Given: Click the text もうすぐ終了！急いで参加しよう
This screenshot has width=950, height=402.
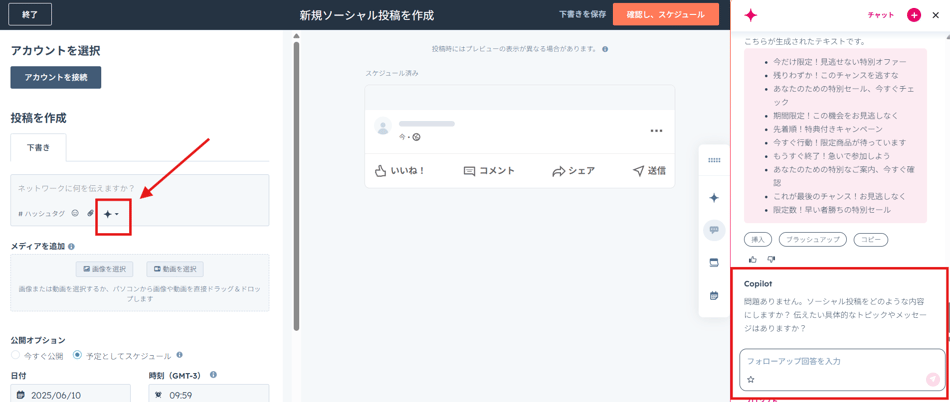Looking at the screenshot, I should coord(832,156).
